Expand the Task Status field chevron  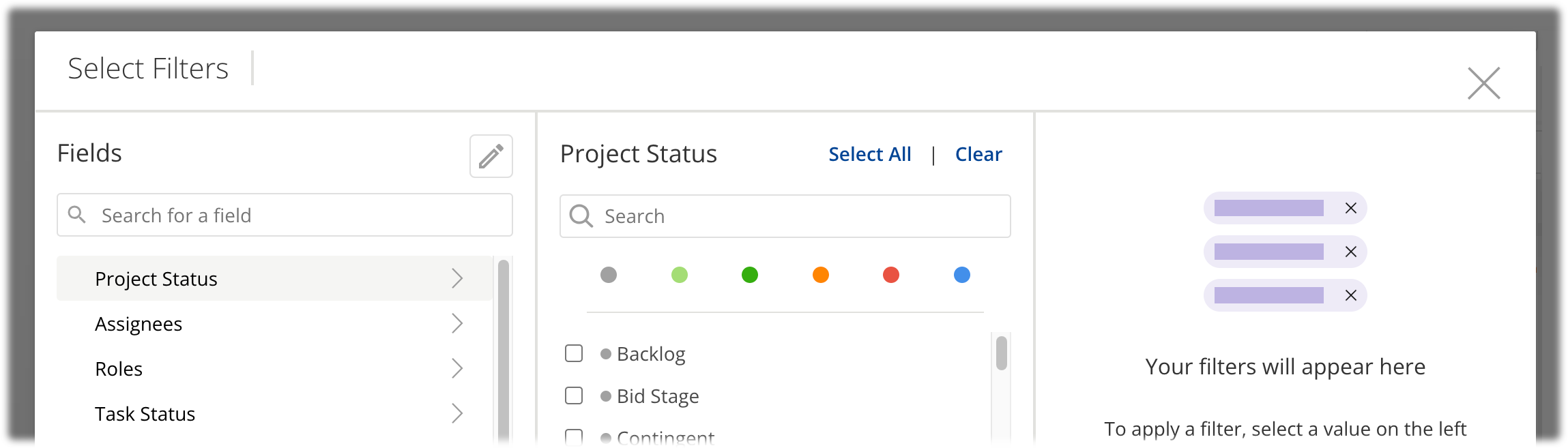point(457,413)
